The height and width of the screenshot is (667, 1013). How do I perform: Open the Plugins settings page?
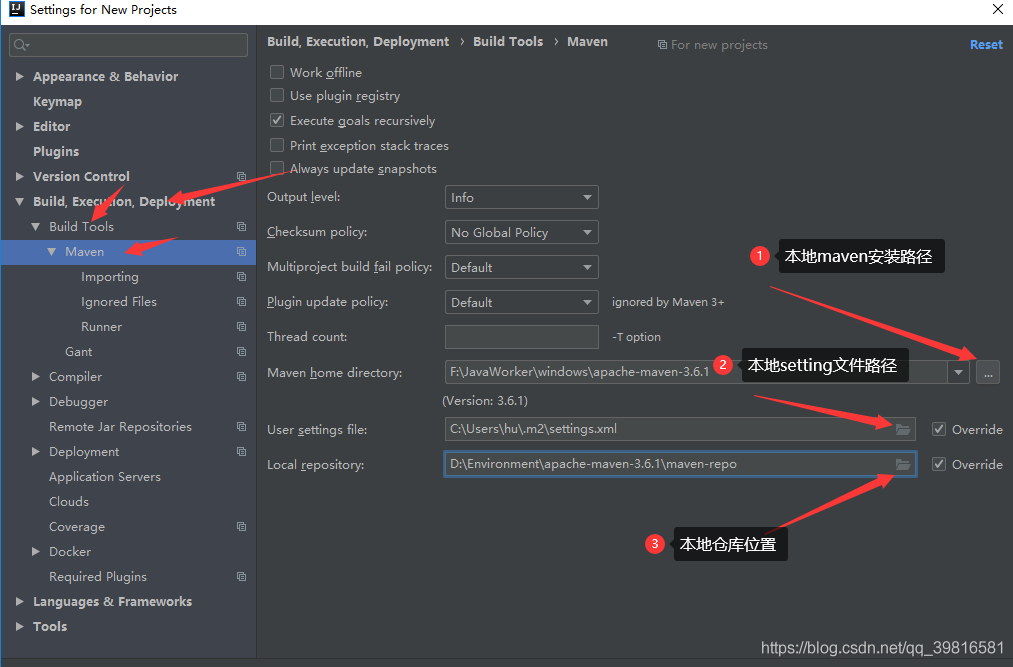coord(56,151)
